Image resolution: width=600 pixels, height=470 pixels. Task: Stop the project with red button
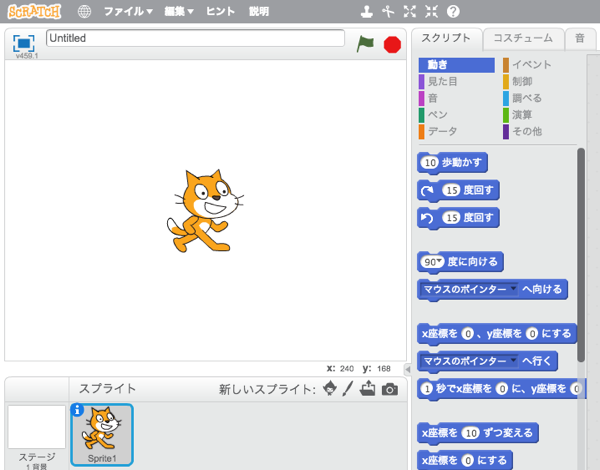(392, 45)
